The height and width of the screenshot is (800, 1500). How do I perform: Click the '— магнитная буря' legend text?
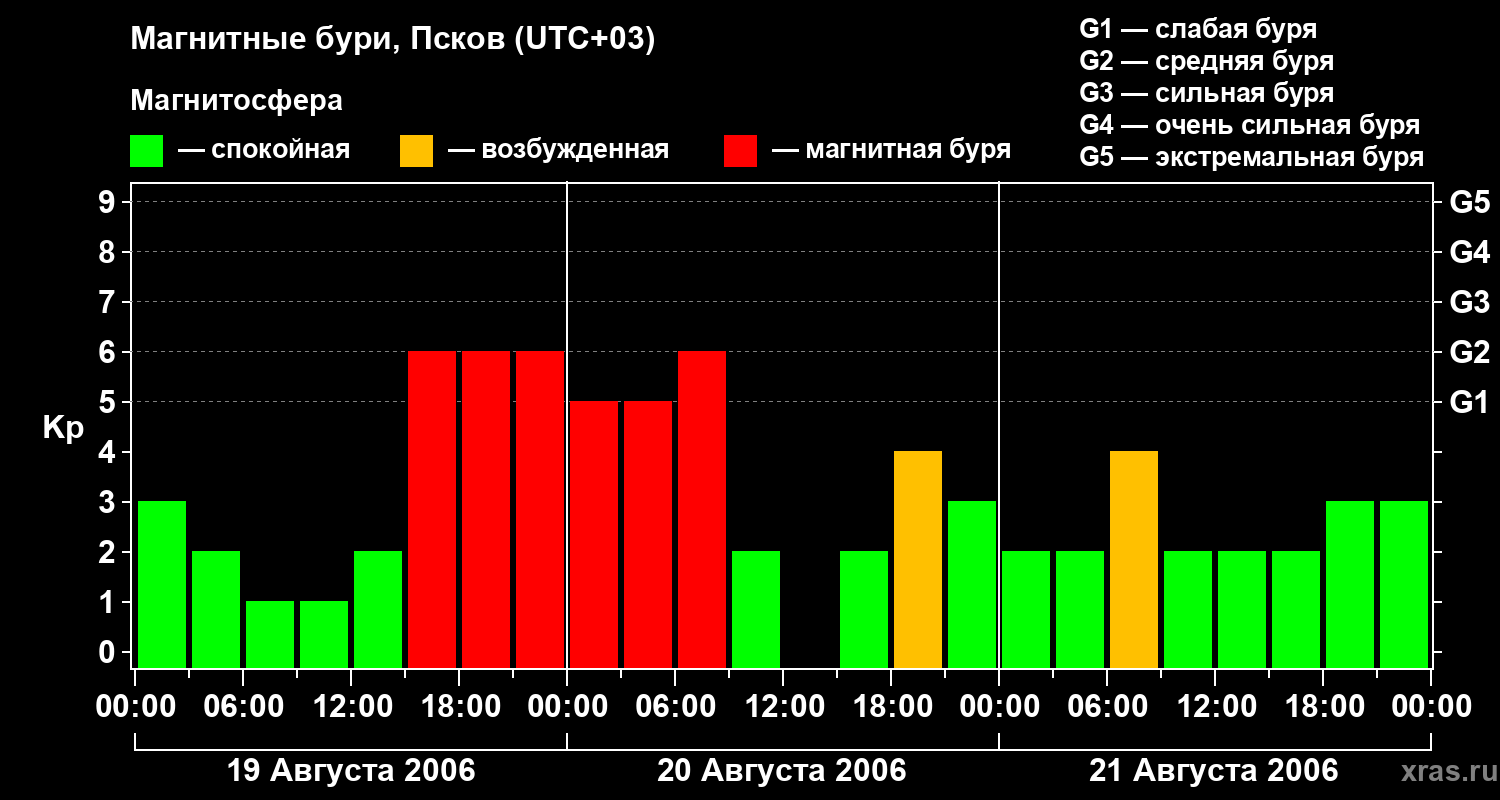click(892, 151)
